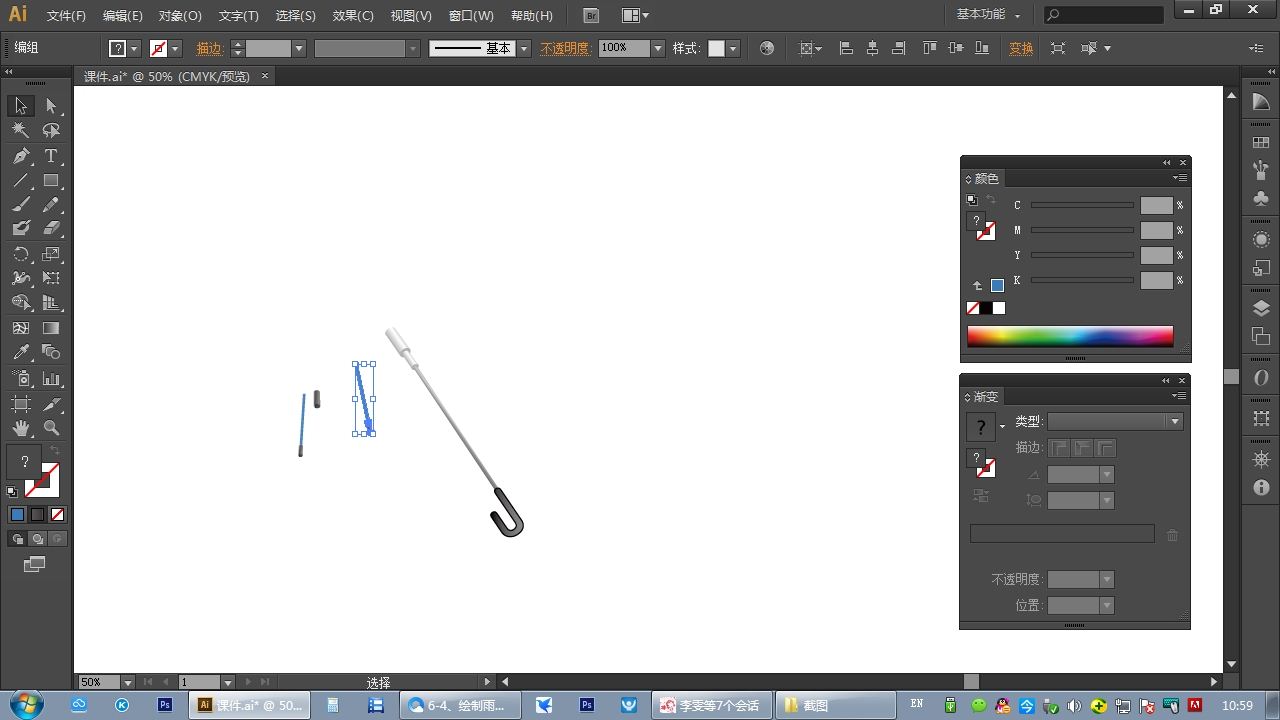
Task: Select the Rotate tool
Action: [21, 254]
